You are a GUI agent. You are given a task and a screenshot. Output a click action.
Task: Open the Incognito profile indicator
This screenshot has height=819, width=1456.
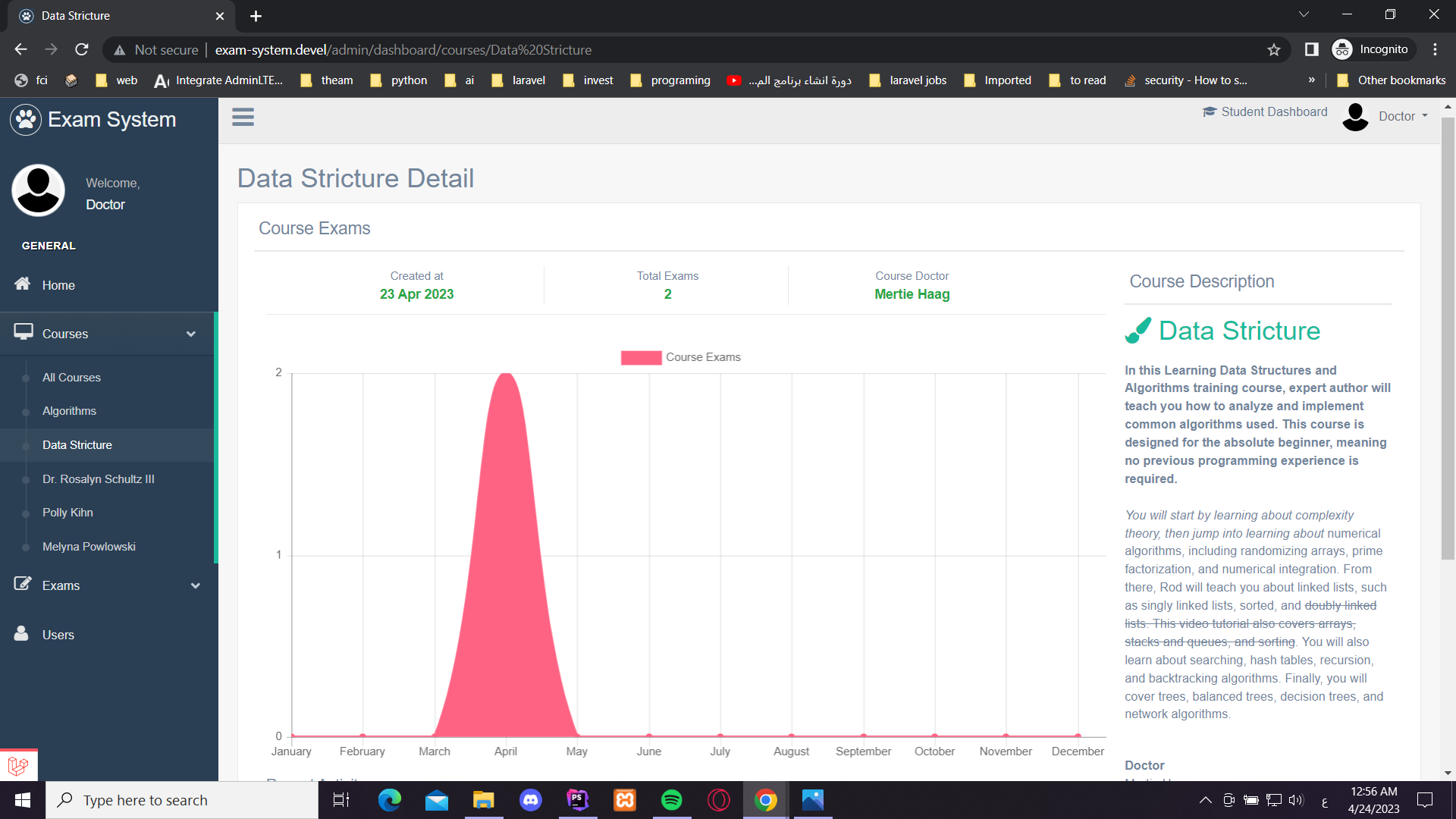pyautogui.click(x=1373, y=49)
